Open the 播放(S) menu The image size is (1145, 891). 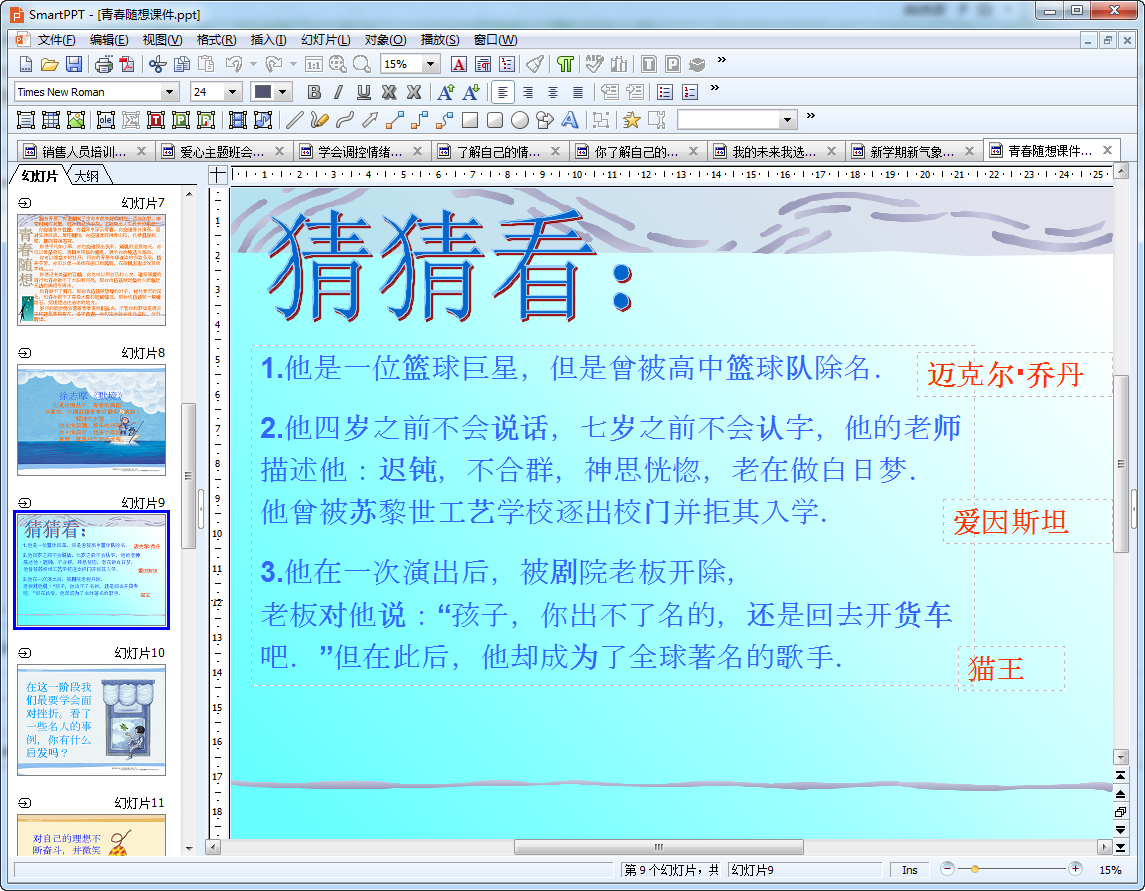click(x=440, y=39)
